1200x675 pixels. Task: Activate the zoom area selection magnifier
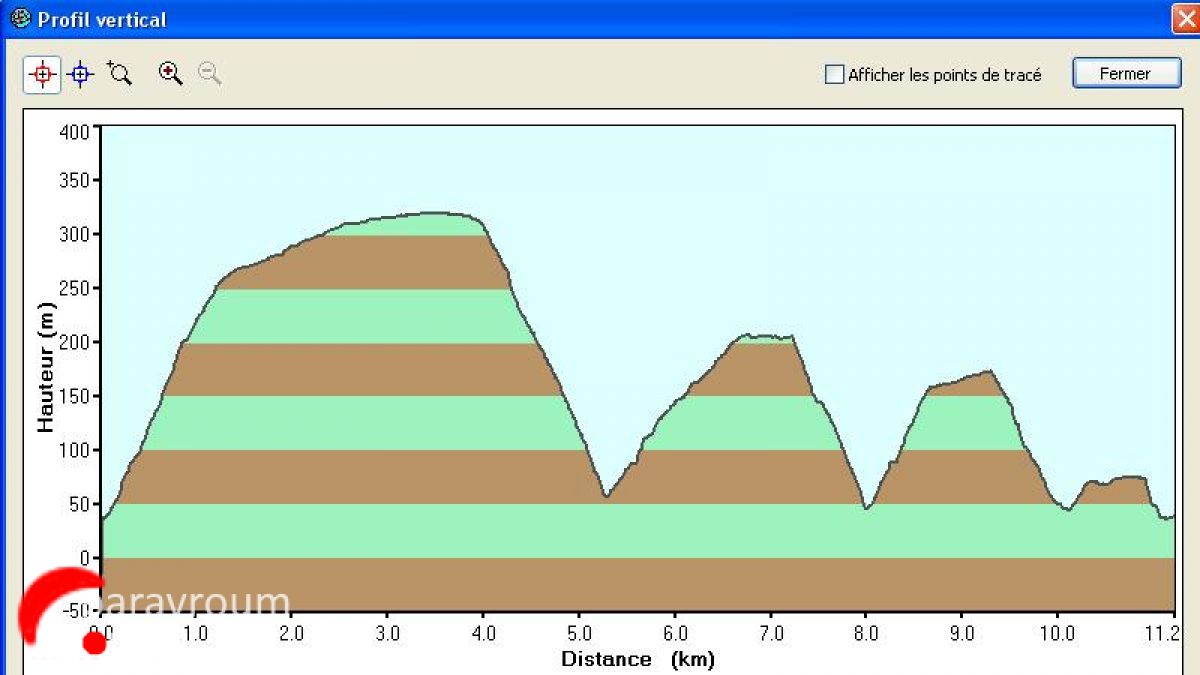click(x=120, y=73)
